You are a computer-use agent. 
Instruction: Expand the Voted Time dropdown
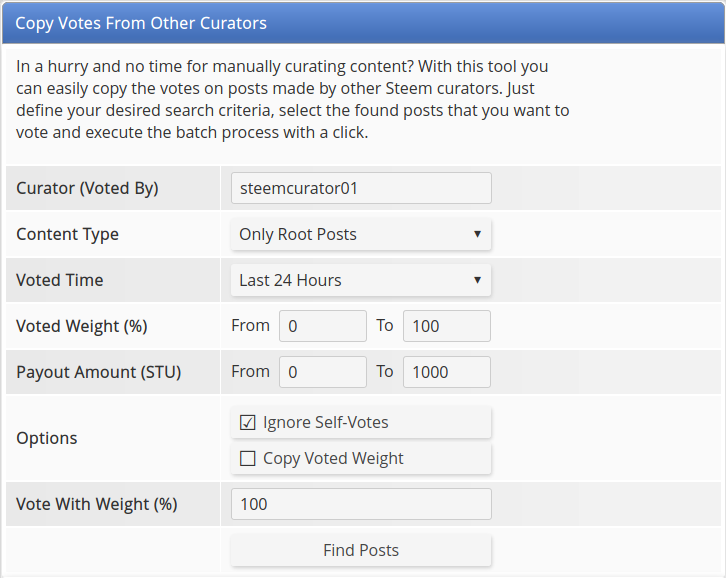pyautogui.click(x=361, y=280)
